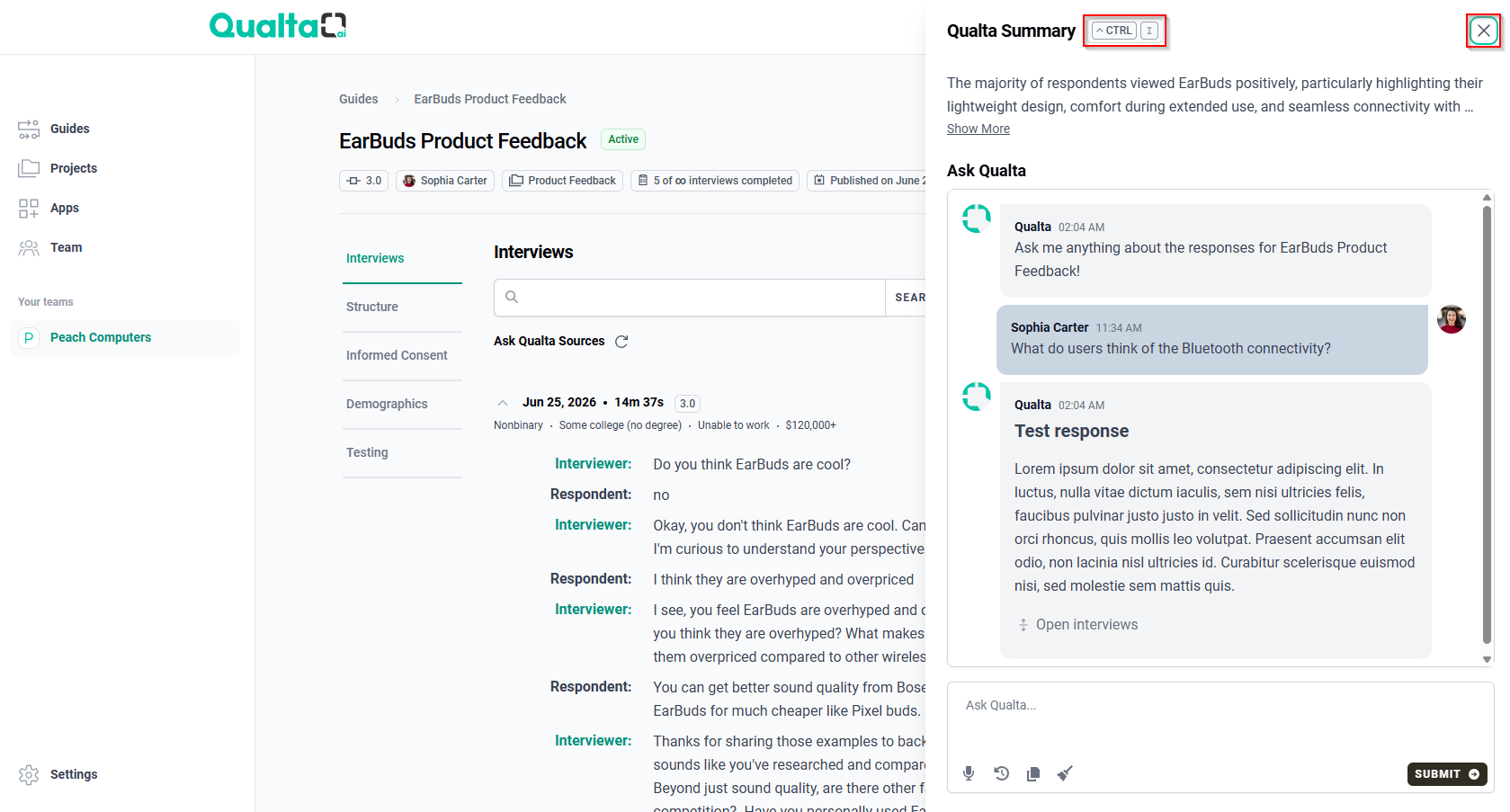The image size is (1510, 812).
Task: Click the Guides breadcrumb link
Action: 358,99
